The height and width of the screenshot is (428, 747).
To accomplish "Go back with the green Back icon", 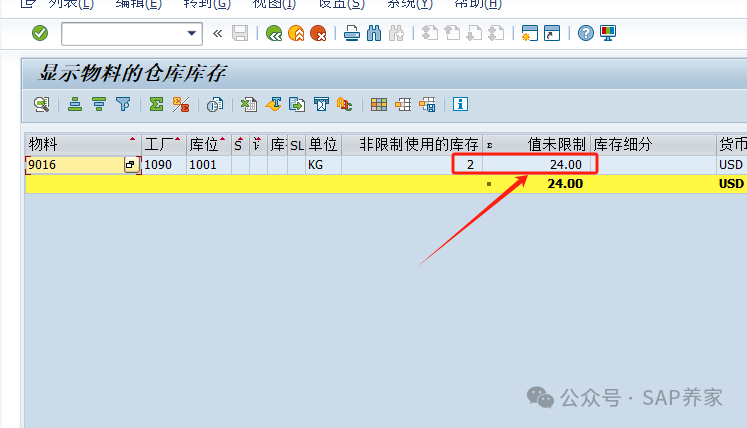I will [274, 33].
